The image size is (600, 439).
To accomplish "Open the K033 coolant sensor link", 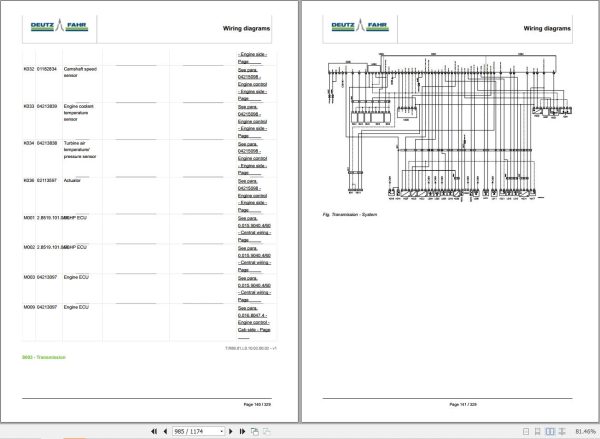I will click(252, 121).
